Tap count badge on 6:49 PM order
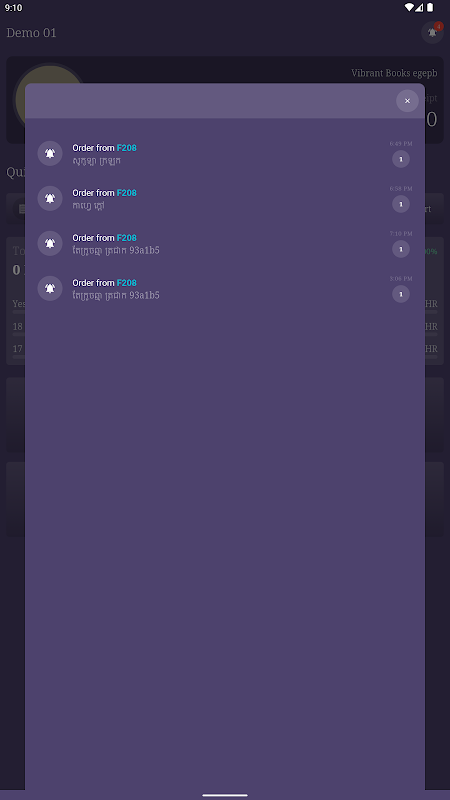 pos(401,159)
